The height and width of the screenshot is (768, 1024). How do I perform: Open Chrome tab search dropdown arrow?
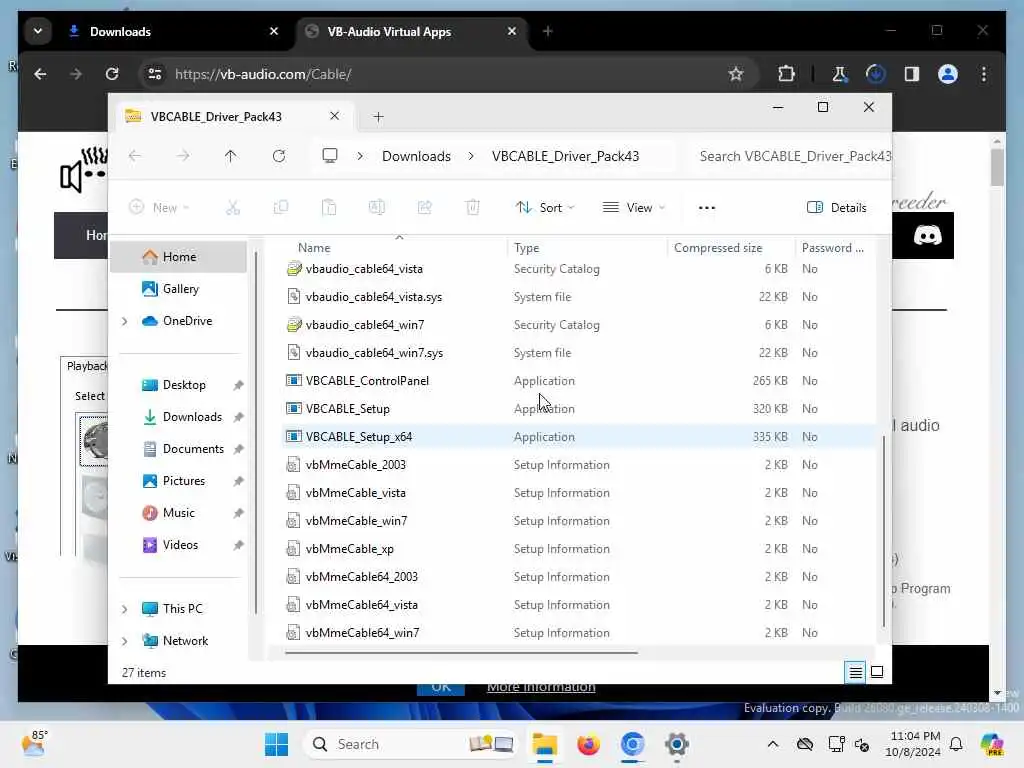point(38,31)
